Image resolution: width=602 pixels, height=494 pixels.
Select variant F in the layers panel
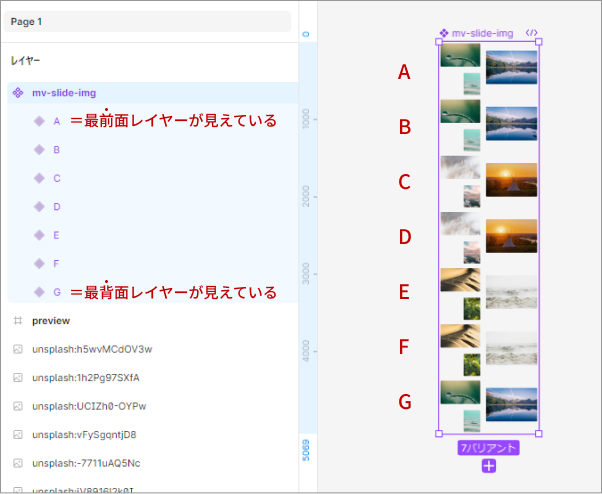click(x=57, y=264)
